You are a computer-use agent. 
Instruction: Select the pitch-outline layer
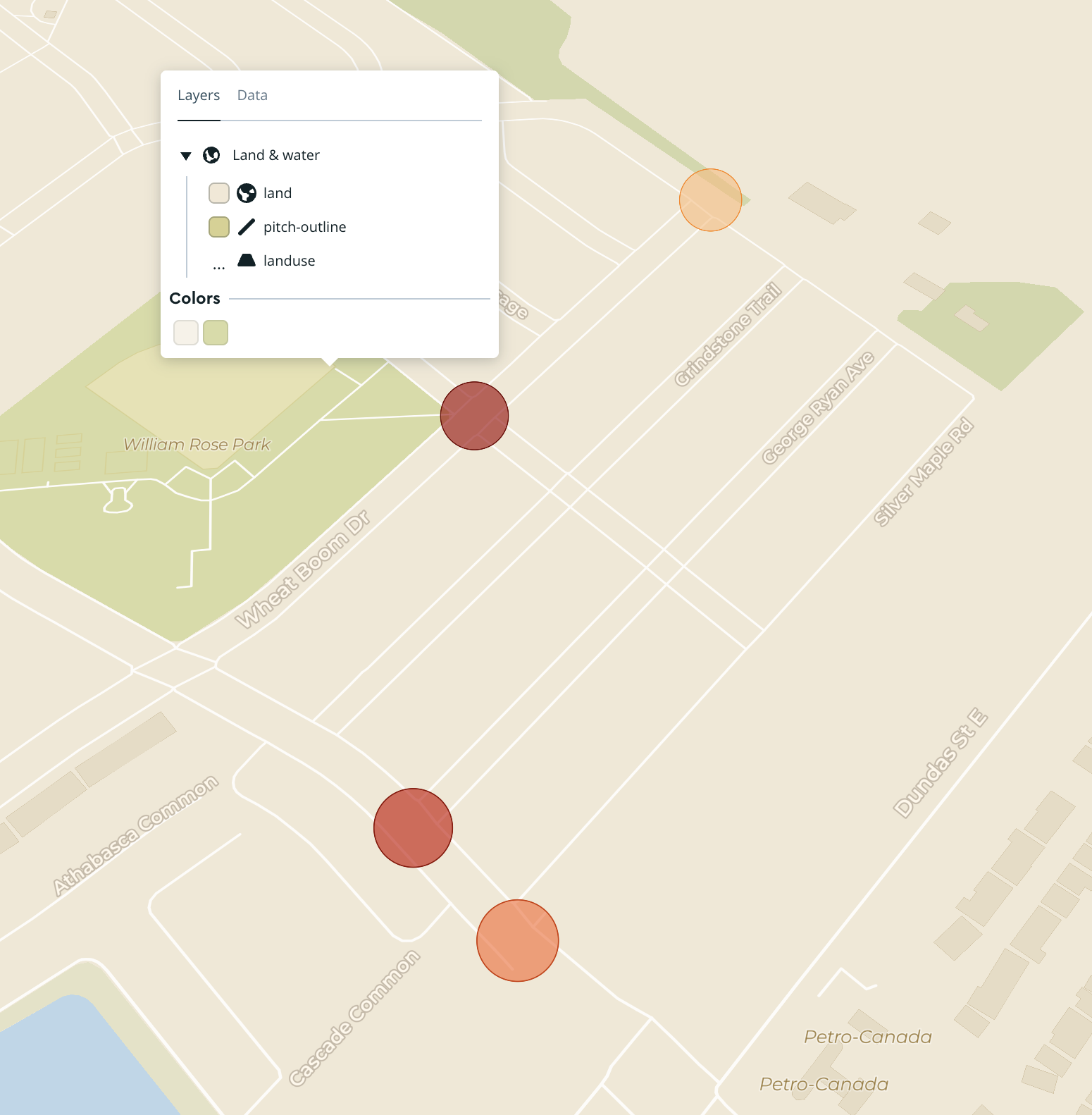(305, 227)
